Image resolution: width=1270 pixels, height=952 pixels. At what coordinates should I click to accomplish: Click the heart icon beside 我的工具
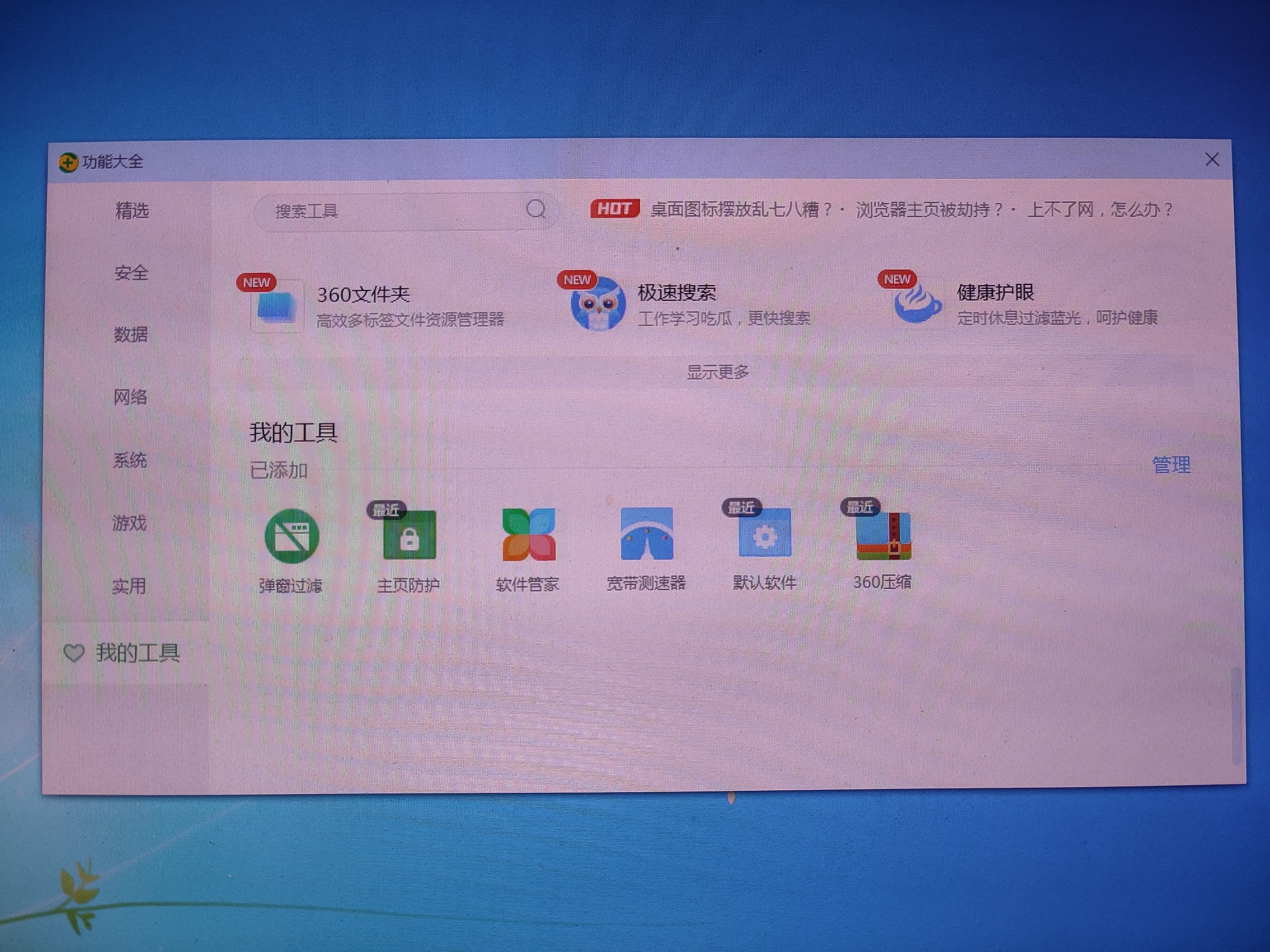(x=74, y=653)
